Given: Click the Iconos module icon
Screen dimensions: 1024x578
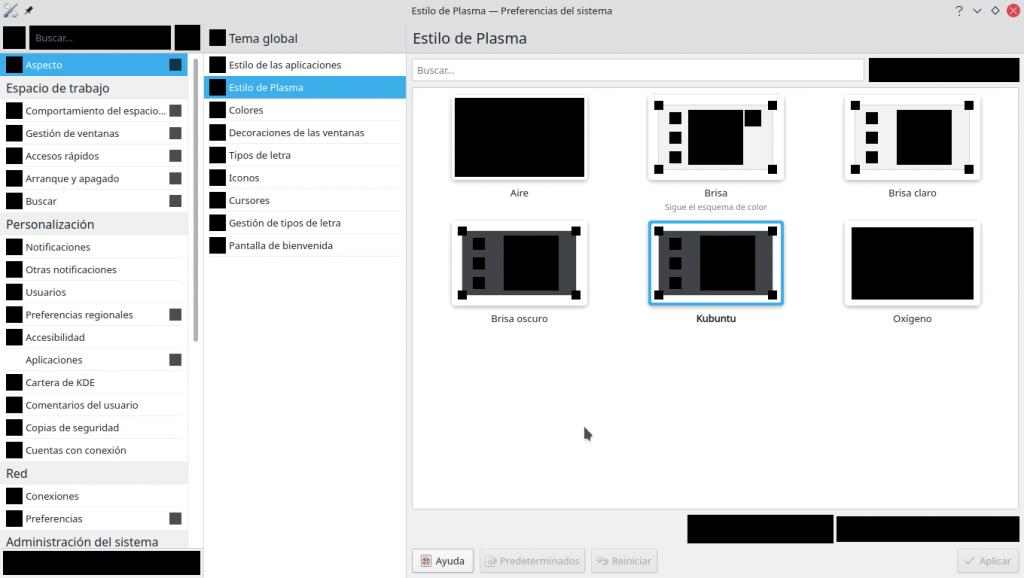Looking at the screenshot, I should point(217,178).
